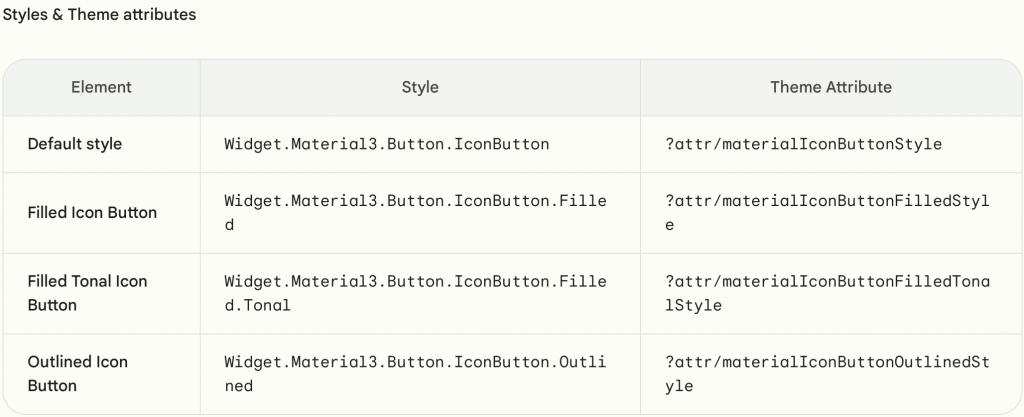This screenshot has height=417, width=1024.
Task: Click ?attr/materialIconButtonStyle attribute text
Action: pyautogui.click(x=803, y=144)
